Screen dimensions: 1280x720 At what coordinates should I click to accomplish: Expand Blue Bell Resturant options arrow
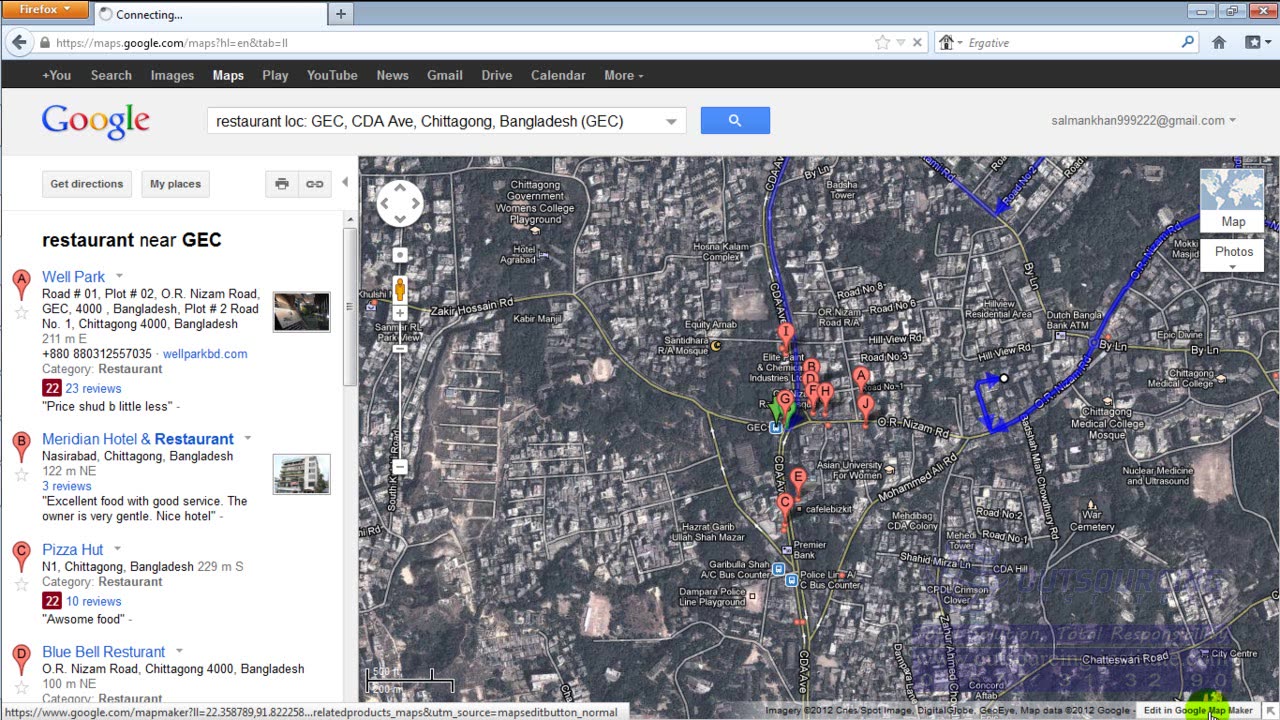tap(179, 651)
